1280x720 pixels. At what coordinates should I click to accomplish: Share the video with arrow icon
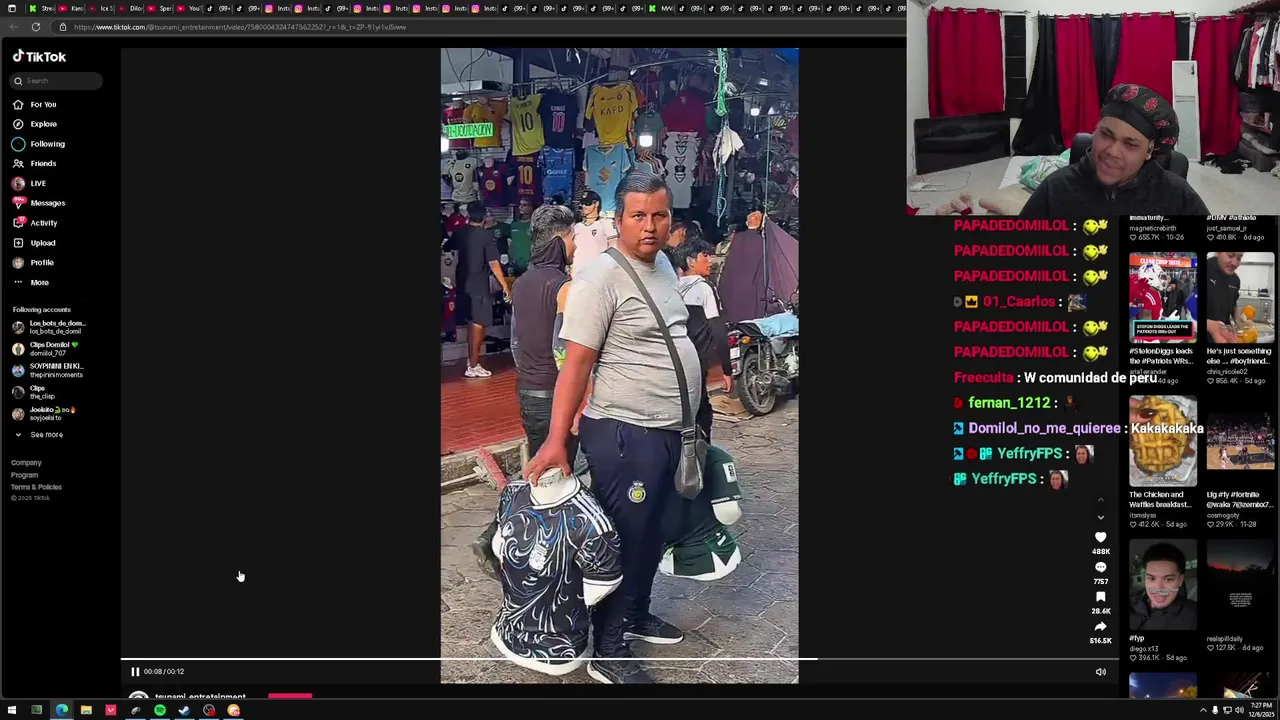[1101, 627]
